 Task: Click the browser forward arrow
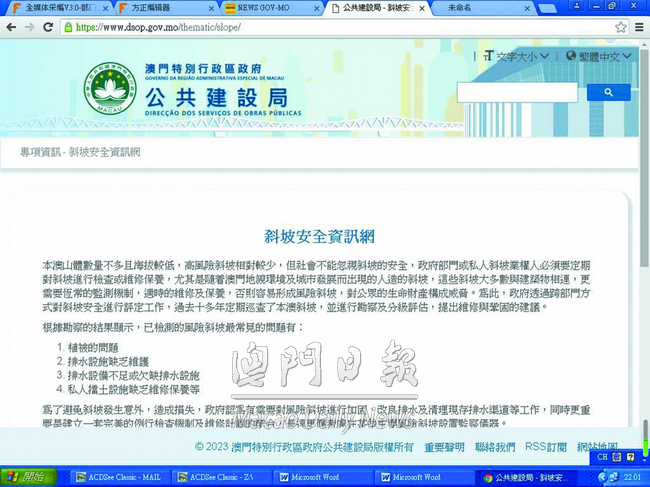point(31,27)
